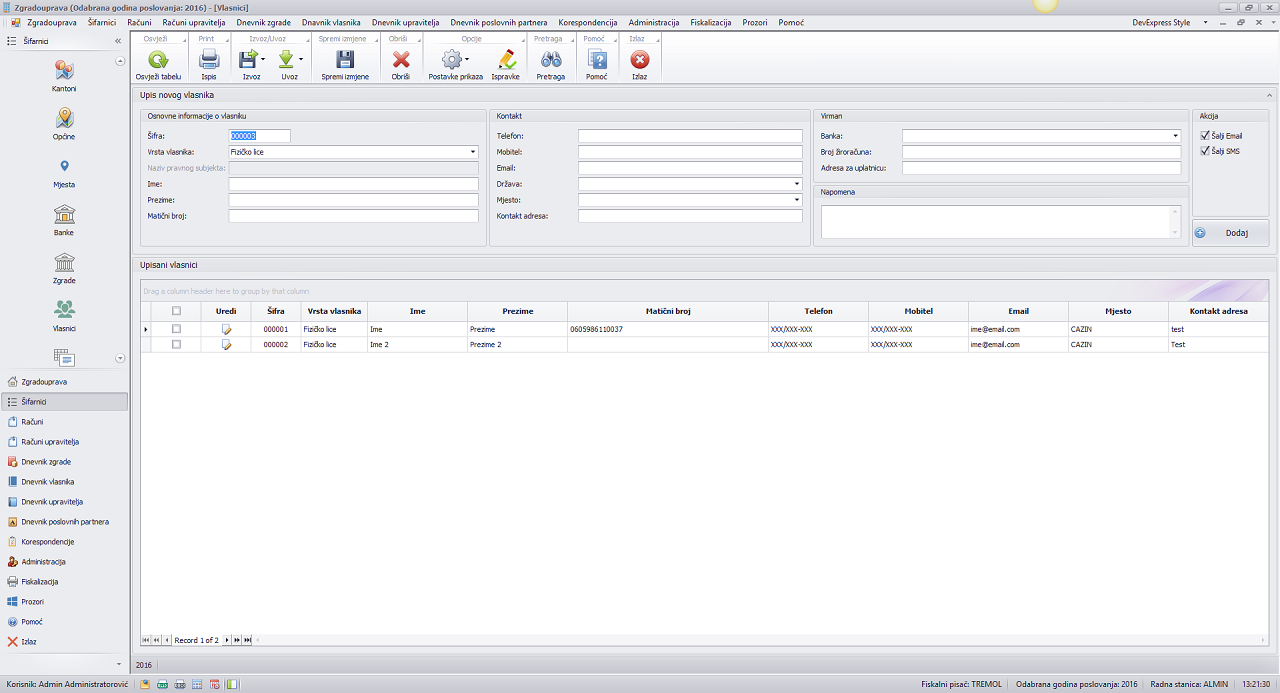Tick the select-all checkbox in grid header
1280x693 pixels.
177,311
